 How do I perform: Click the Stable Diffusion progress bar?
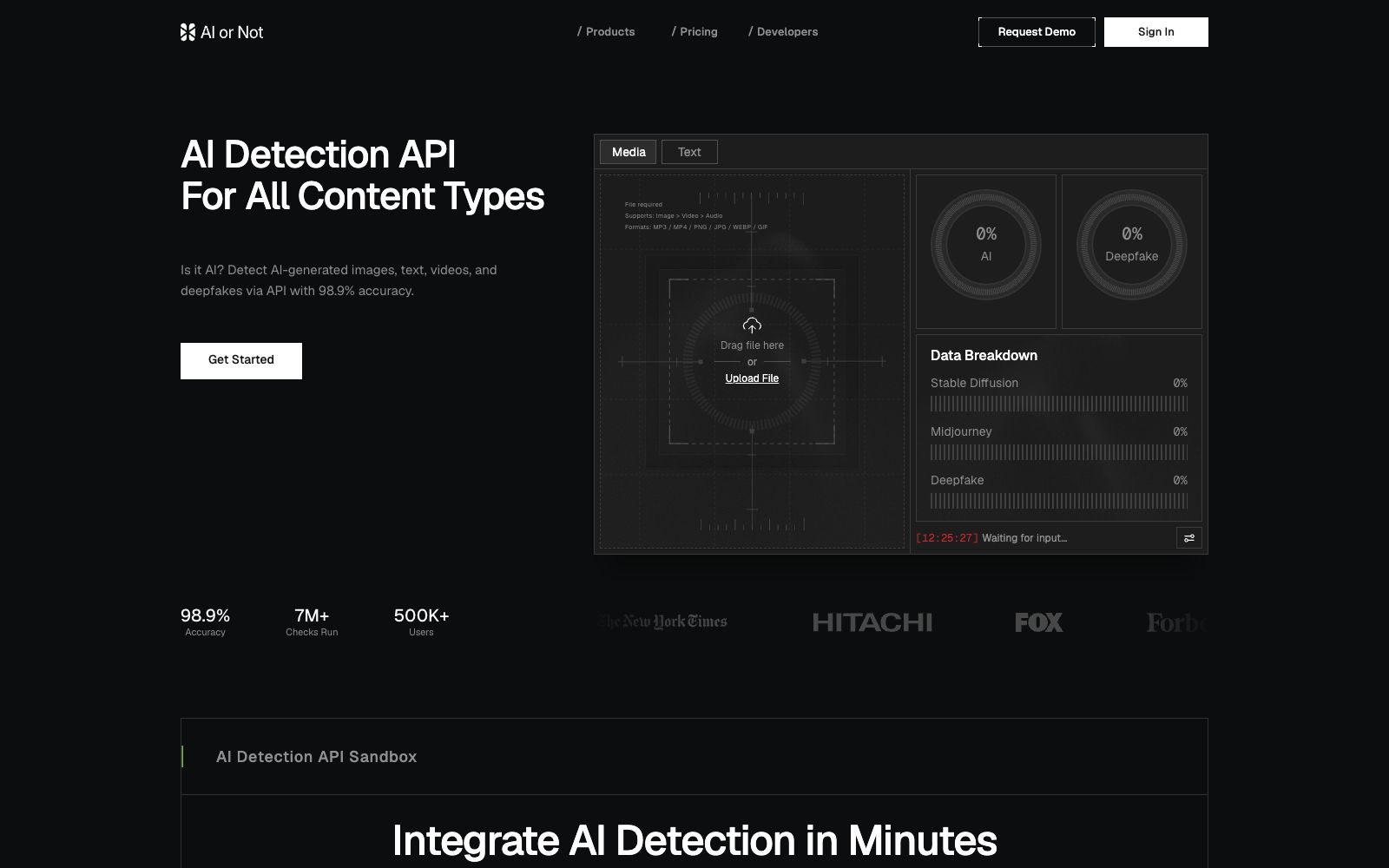pos(1059,404)
